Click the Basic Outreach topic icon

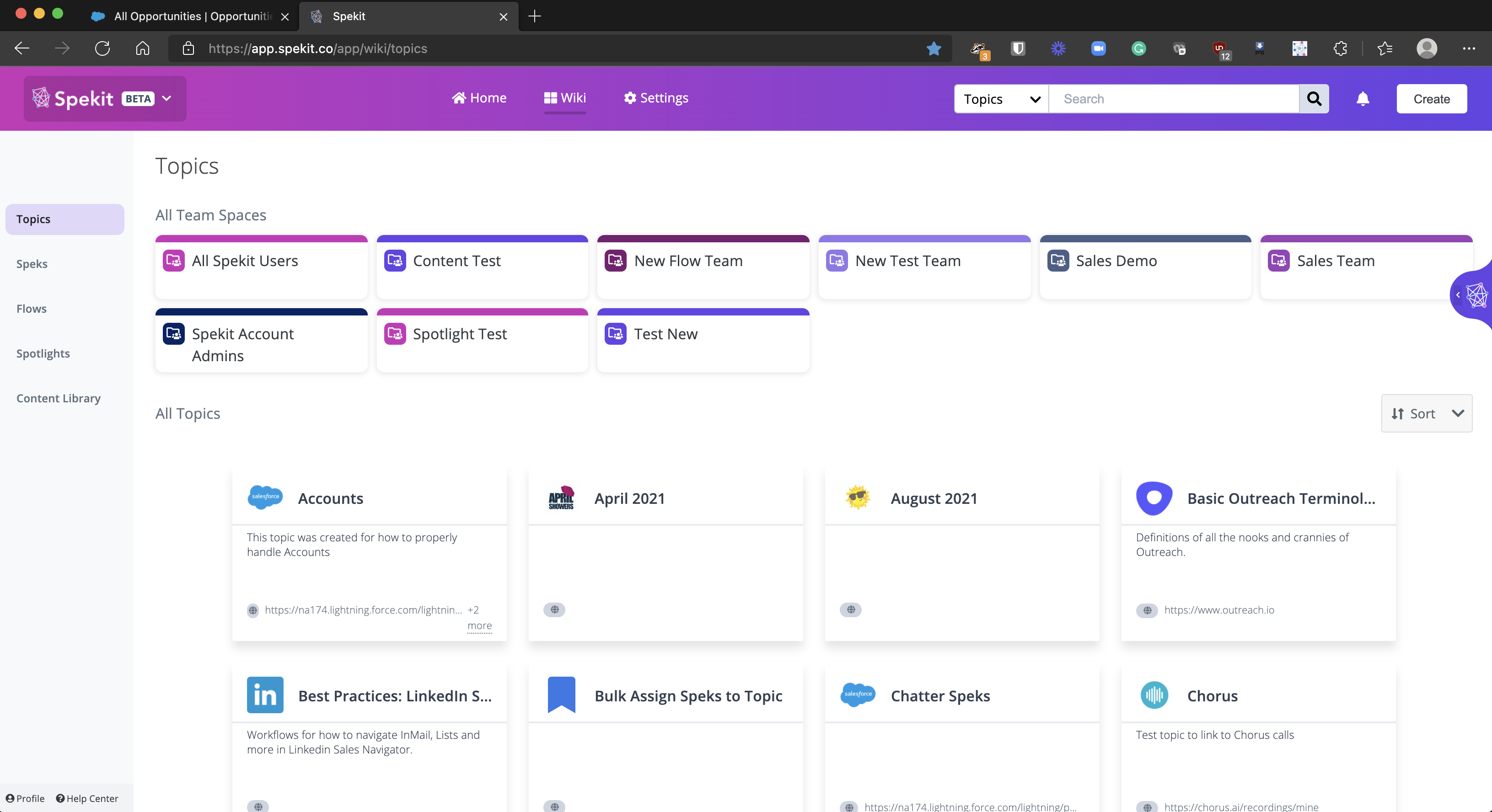tap(1154, 497)
